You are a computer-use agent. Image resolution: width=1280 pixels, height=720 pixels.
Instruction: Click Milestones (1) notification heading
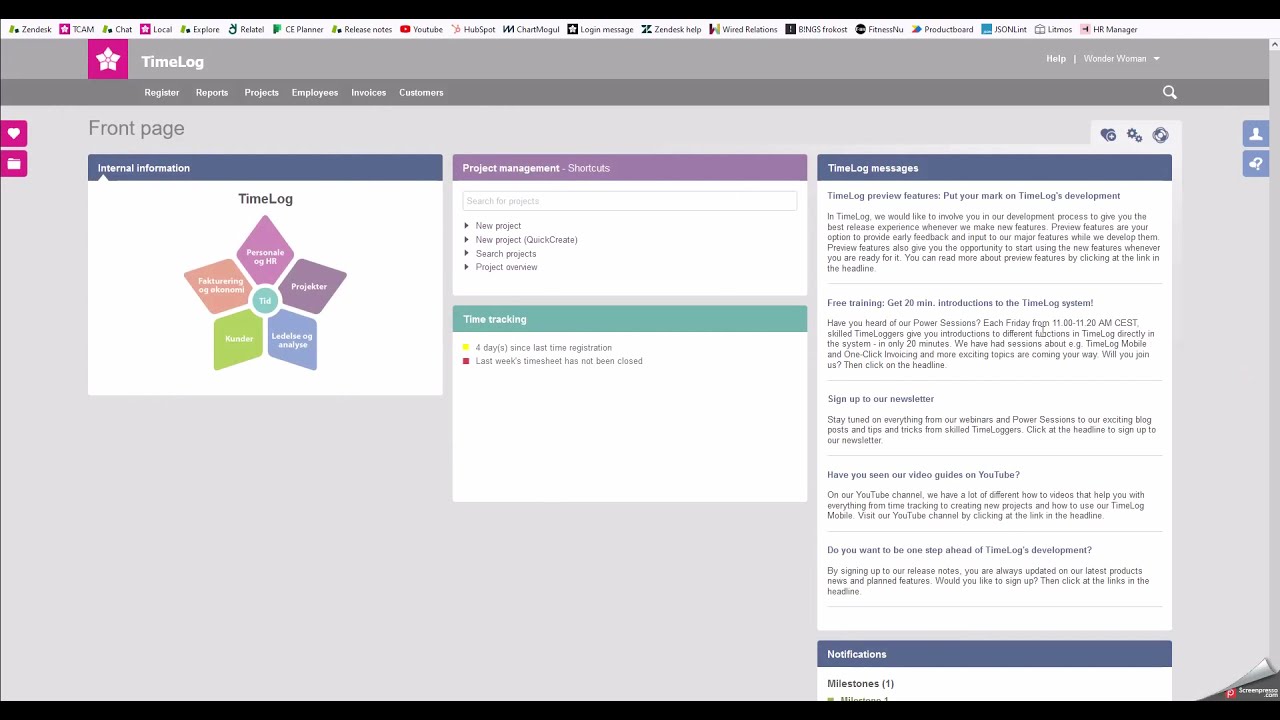pyautogui.click(x=861, y=684)
